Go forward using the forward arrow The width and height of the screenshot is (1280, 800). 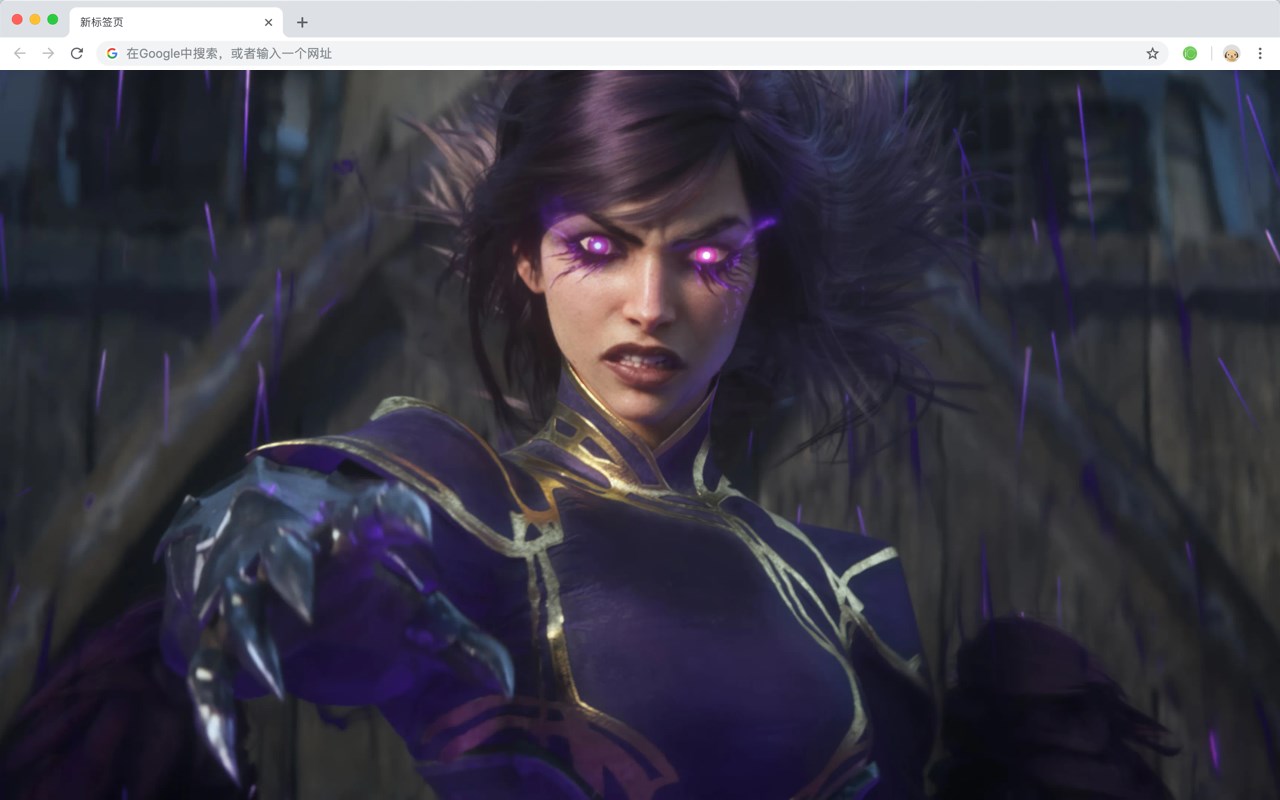point(48,53)
